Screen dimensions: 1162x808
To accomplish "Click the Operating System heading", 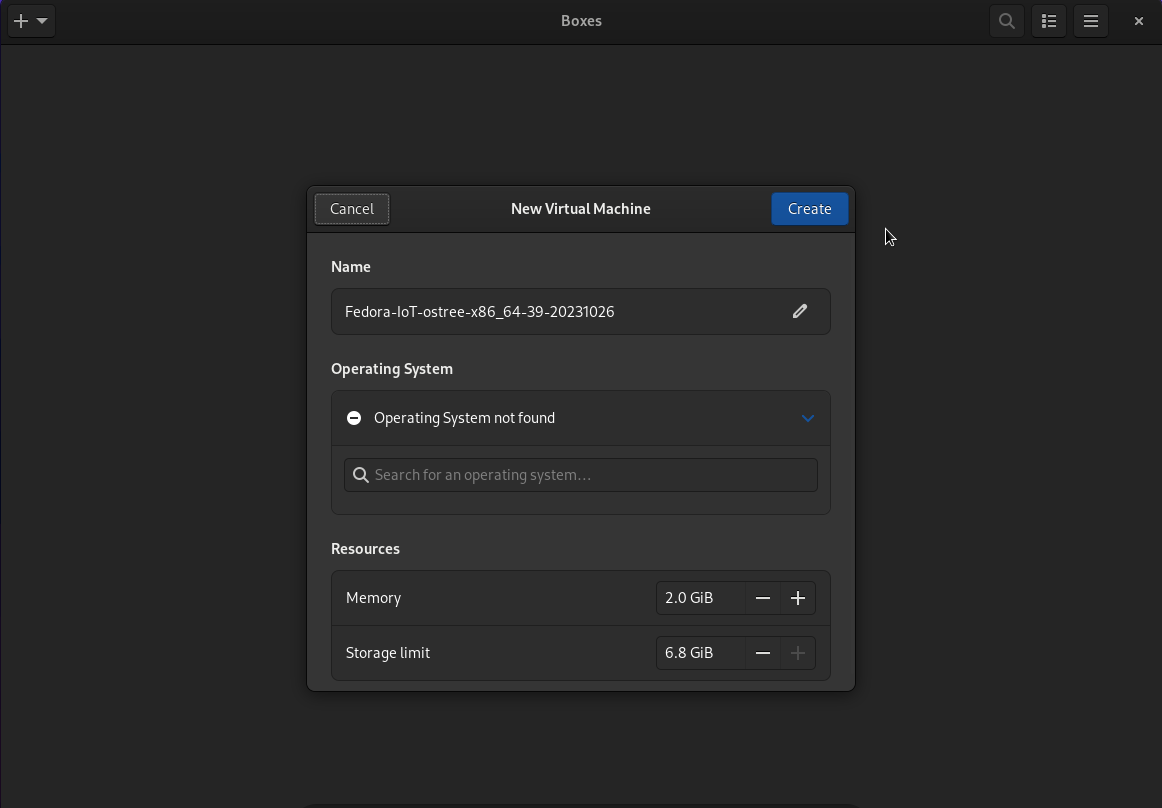I will click(392, 369).
